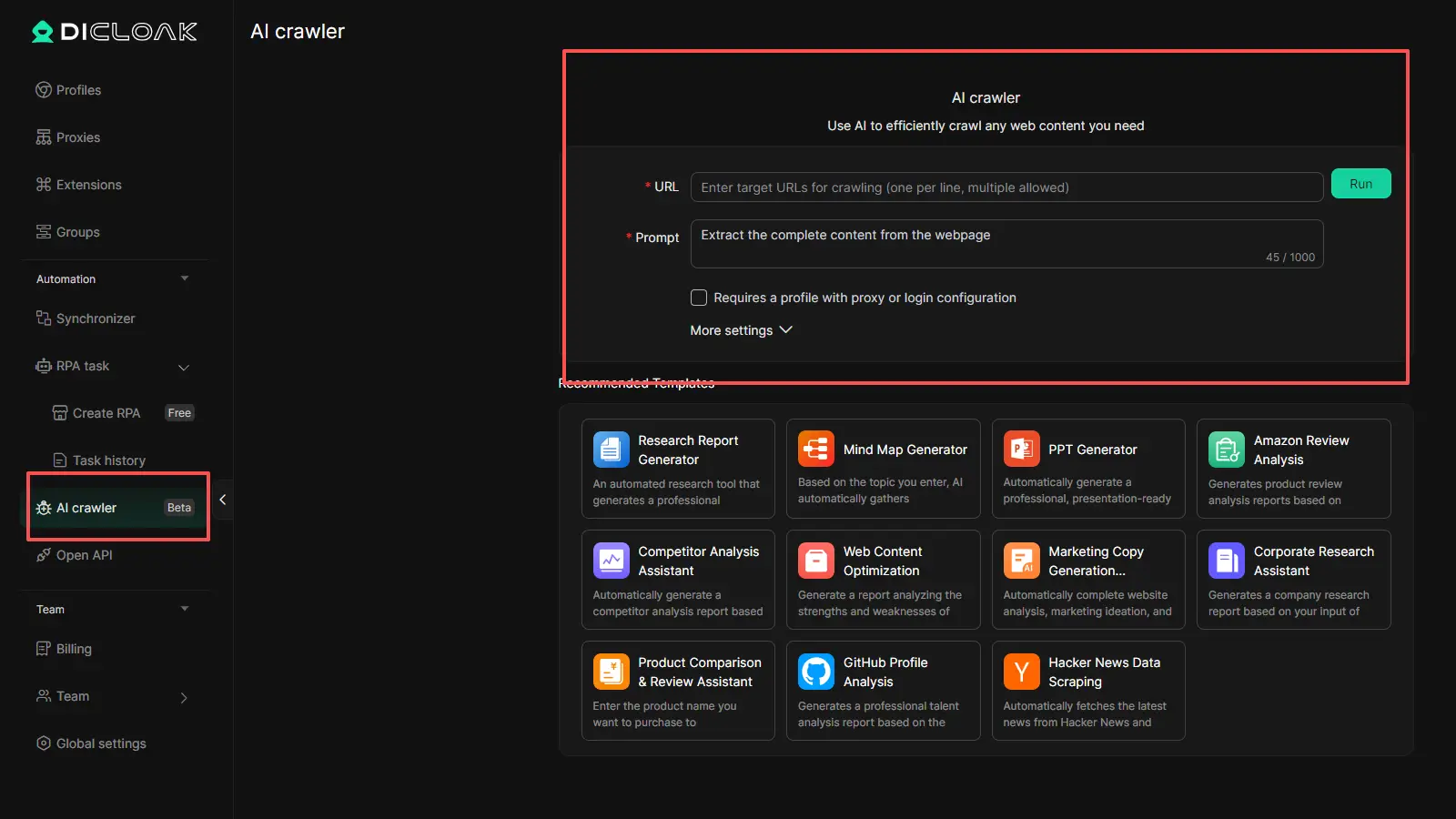1456x819 pixels.
Task: Go to the Proxies page
Action: [x=78, y=137]
